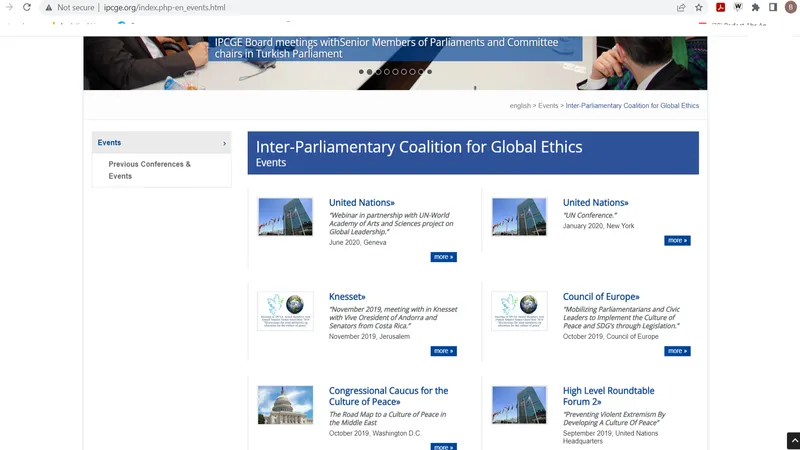Select the first slideshow dot
This screenshot has height=450, width=800.
click(x=361, y=72)
